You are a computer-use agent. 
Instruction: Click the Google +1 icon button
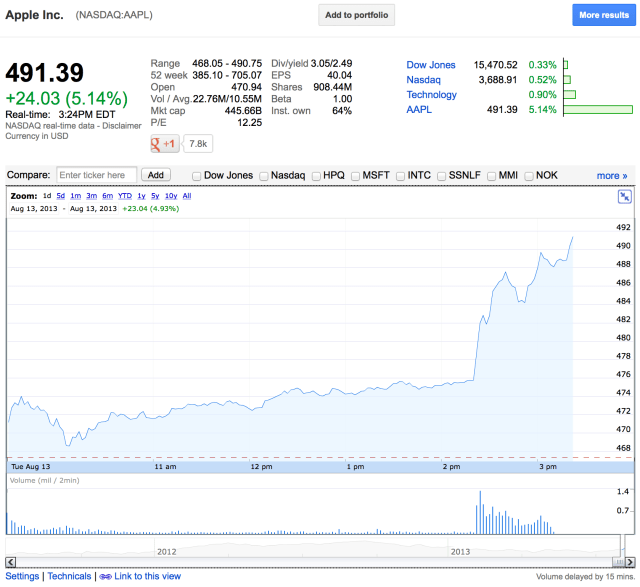(x=165, y=144)
